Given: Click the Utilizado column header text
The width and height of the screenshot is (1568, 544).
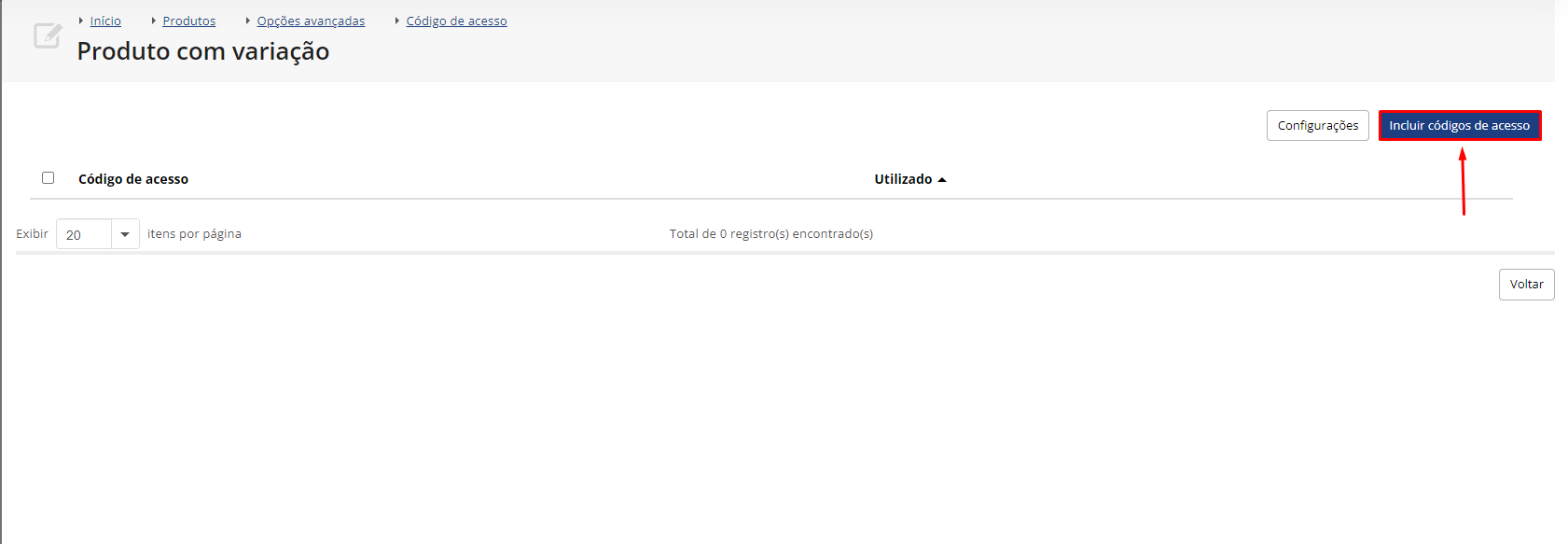Looking at the screenshot, I should 903,179.
